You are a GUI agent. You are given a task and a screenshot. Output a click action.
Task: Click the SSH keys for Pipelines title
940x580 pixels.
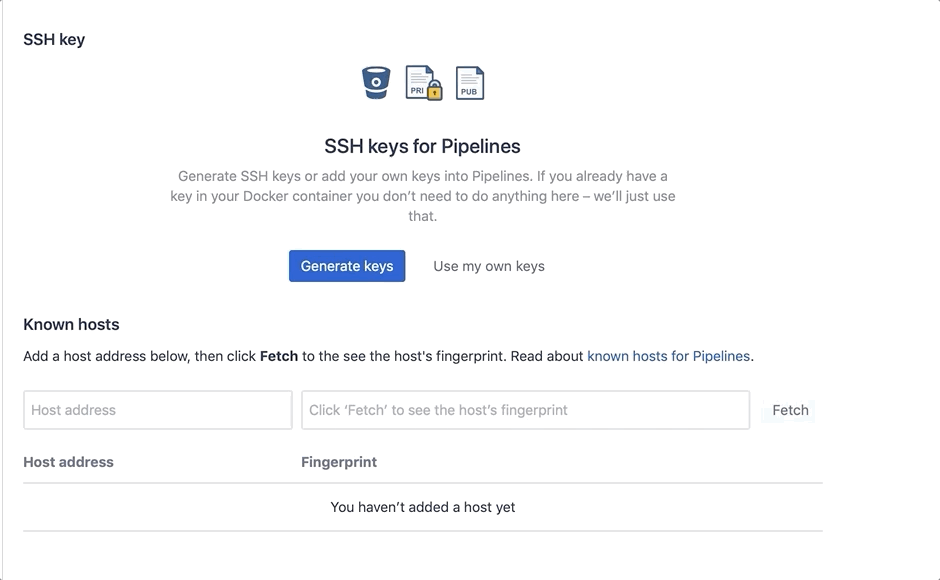coord(422,146)
